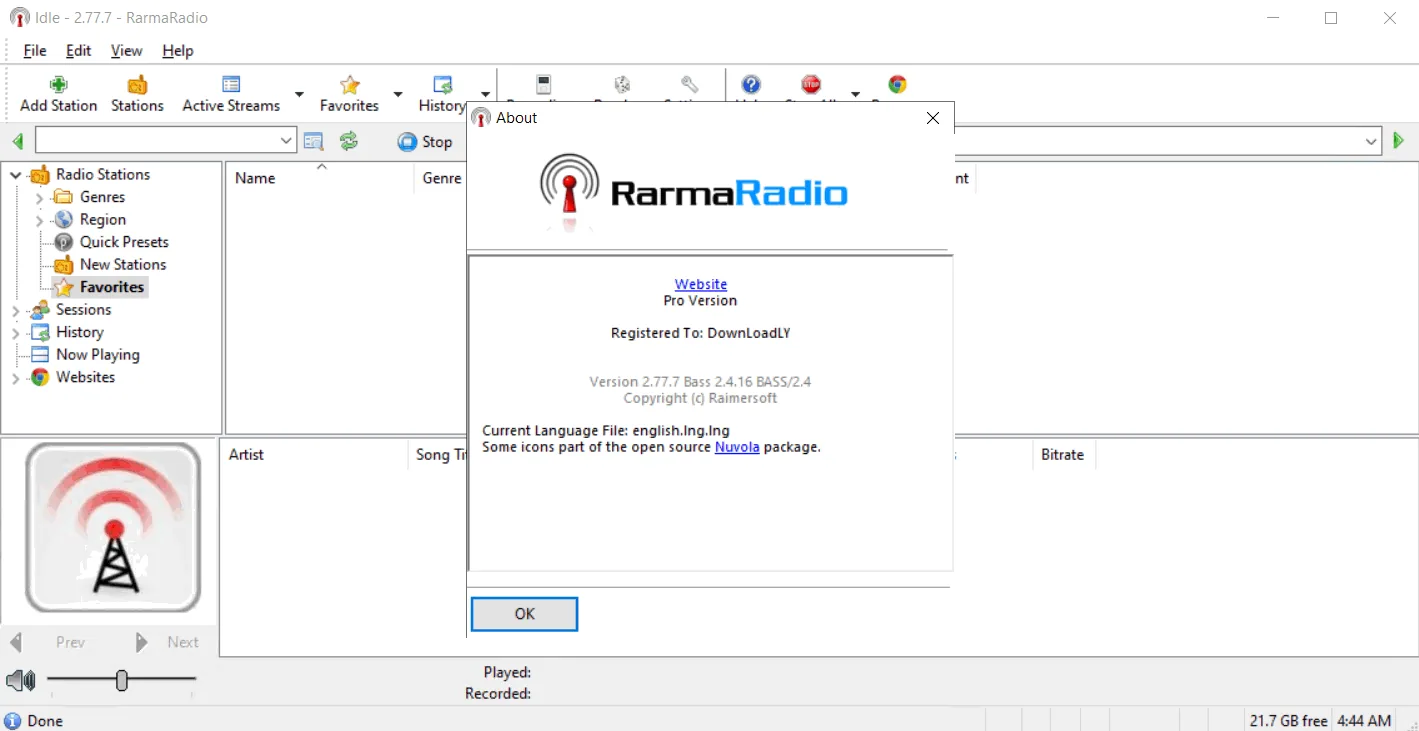Close the About dialog with the X
The width and height of the screenshot is (1419, 731).
point(932,118)
